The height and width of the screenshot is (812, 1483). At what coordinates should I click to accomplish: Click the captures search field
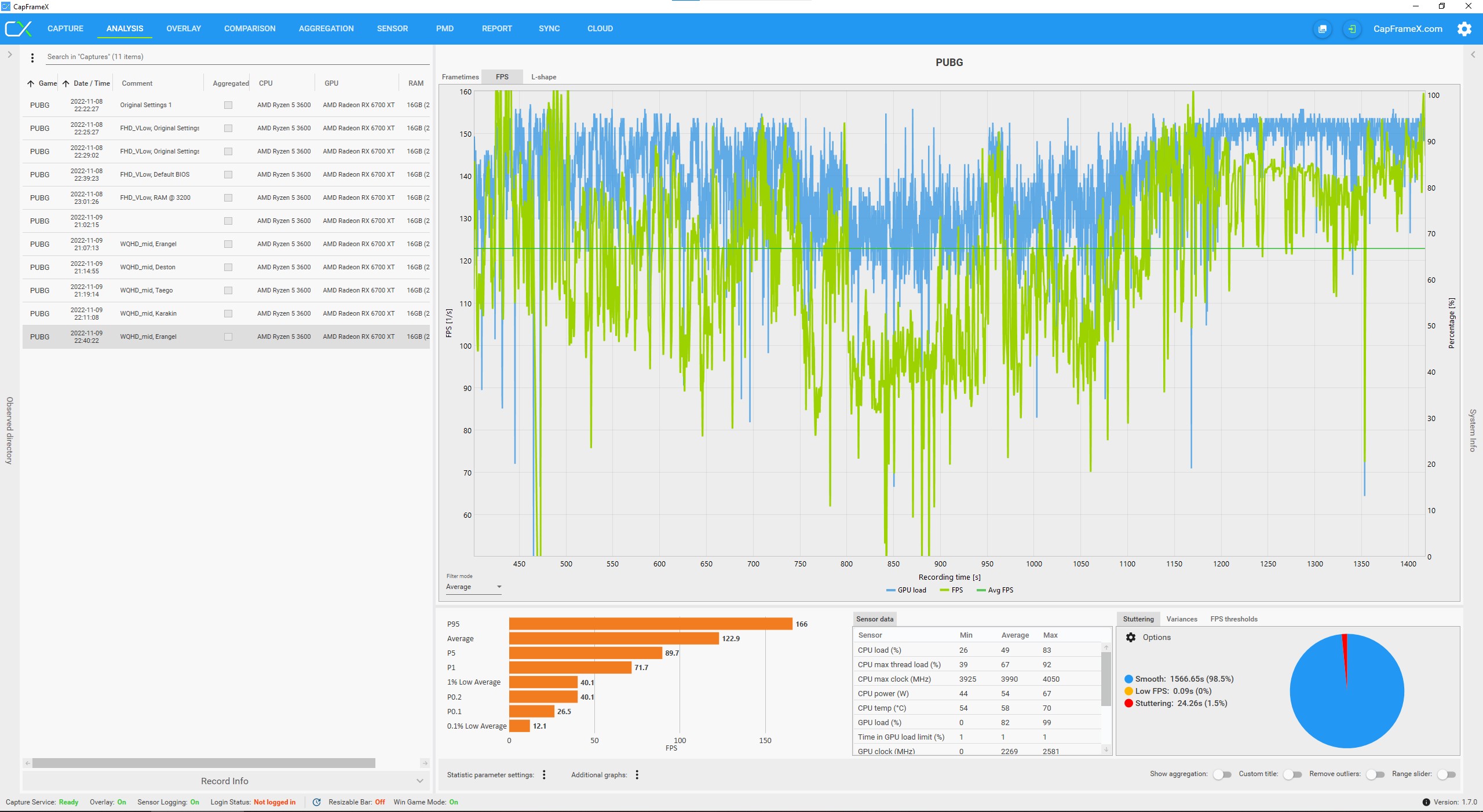pyautogui.click(x=232, y=57)
